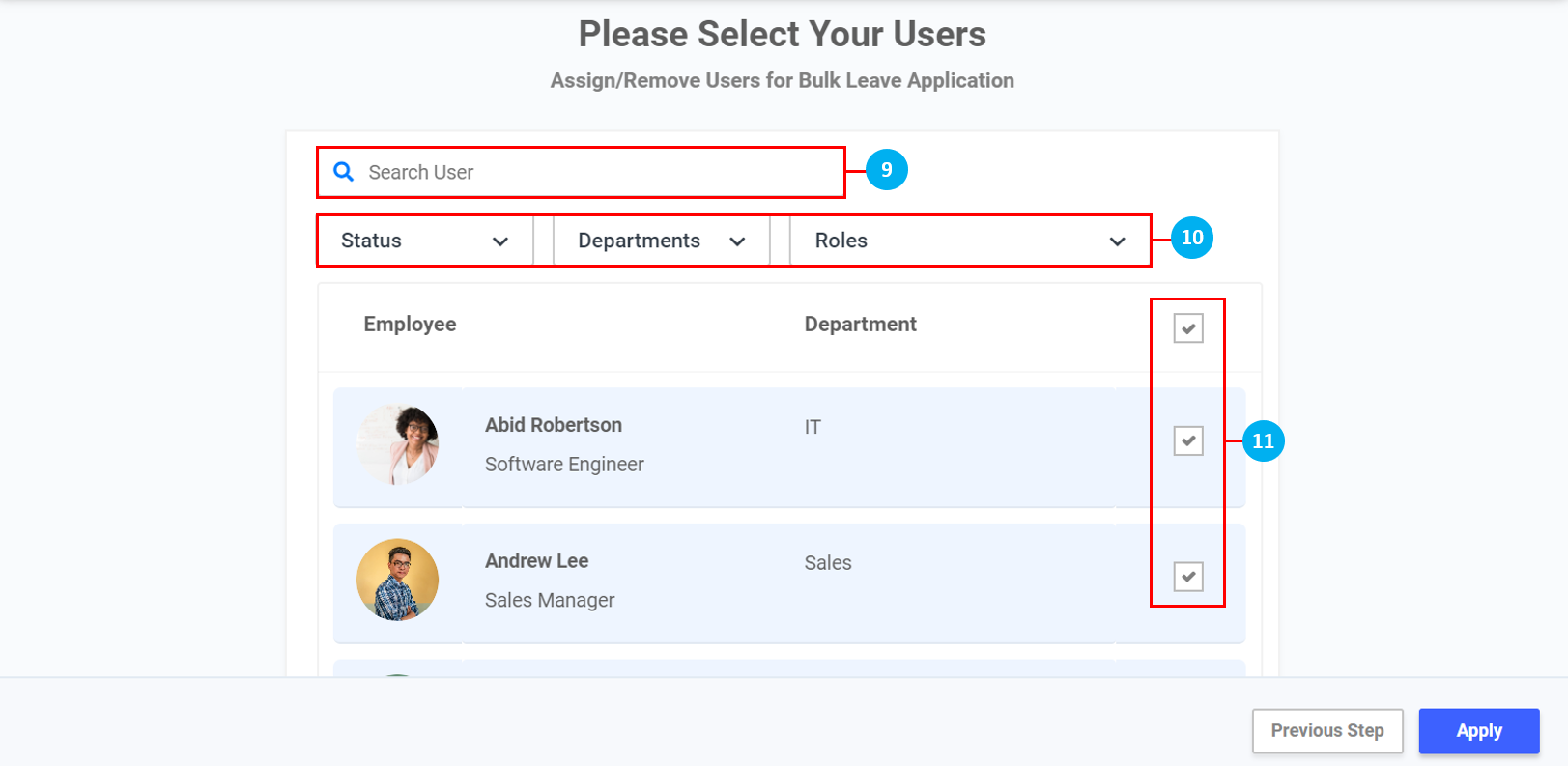The image size is (1568, 766).
Task: Click the Sales department cell for Andrew Lee
Action: pyautogui.click(x=828, y=563)
